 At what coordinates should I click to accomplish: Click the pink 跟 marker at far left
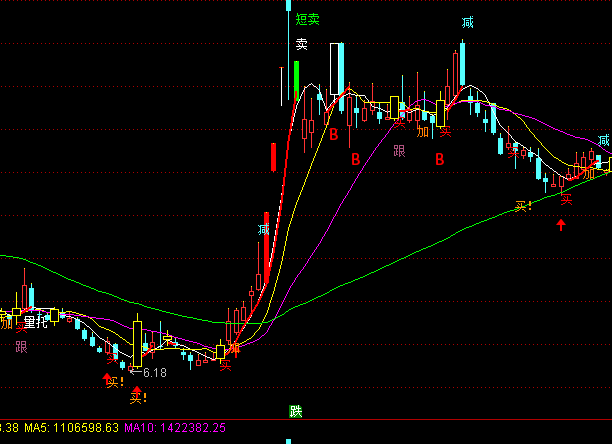(x=21, y=346)
